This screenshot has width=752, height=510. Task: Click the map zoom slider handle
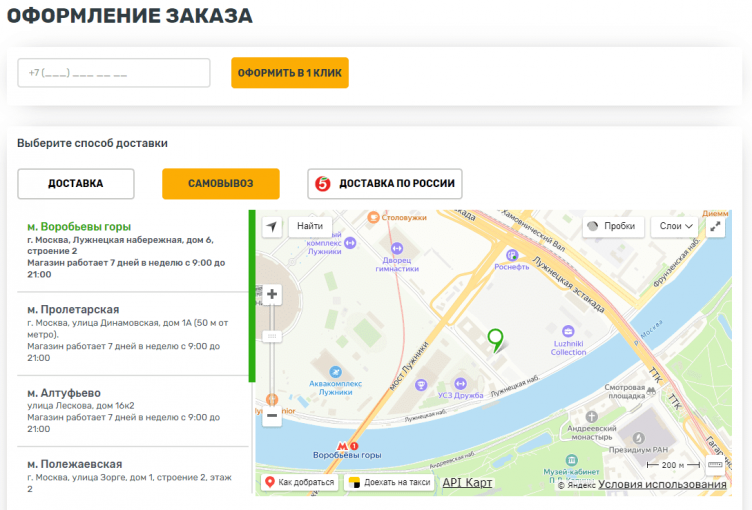272,336
